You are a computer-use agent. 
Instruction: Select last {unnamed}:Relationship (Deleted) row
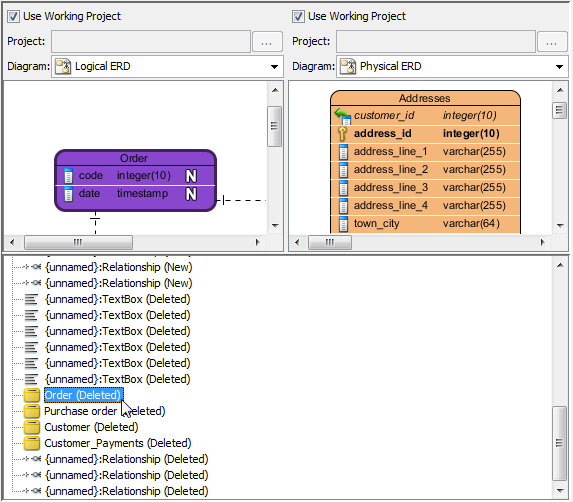[x=126, y=491]
